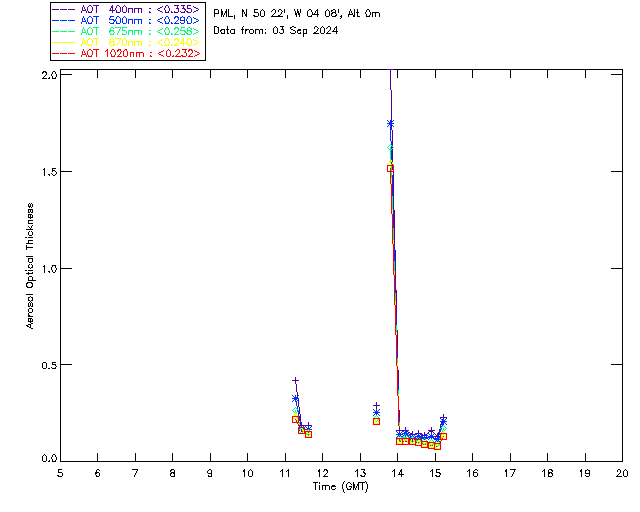Click the 0.0 y-axis tick label
This screenshot has height=512, width=640.
(x=49, y=459)
